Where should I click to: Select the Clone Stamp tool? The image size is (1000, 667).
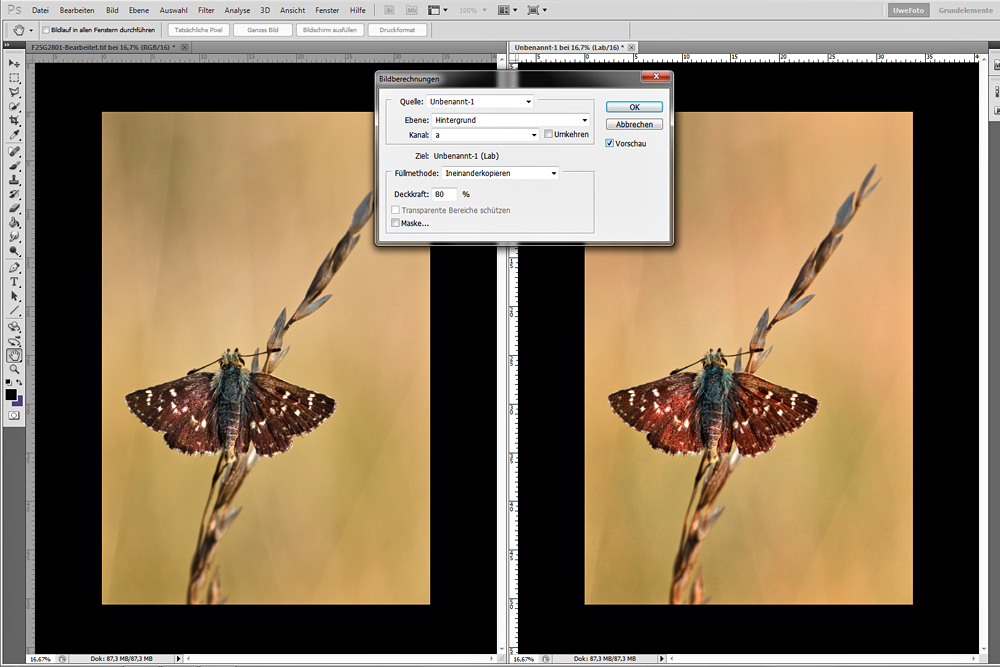(15, 181)
